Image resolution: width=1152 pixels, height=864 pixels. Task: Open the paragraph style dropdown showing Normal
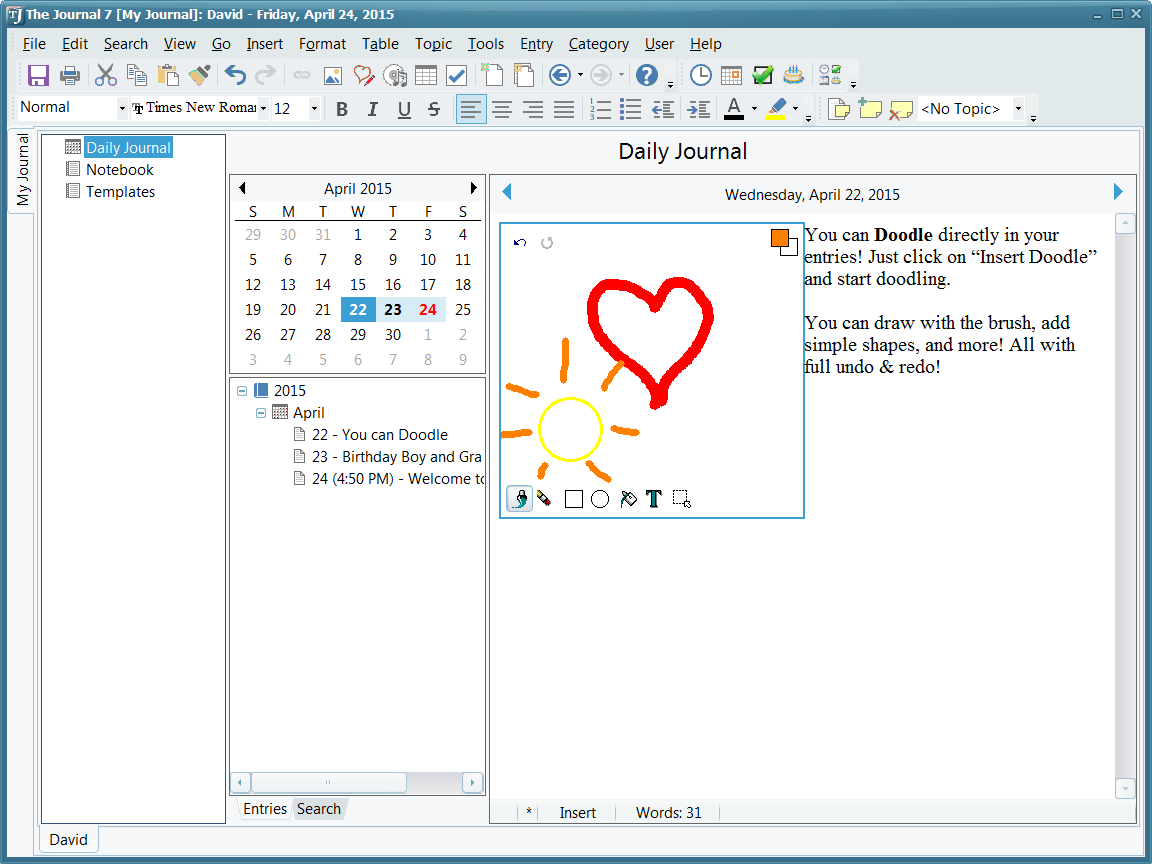click(x=123, y=108)
